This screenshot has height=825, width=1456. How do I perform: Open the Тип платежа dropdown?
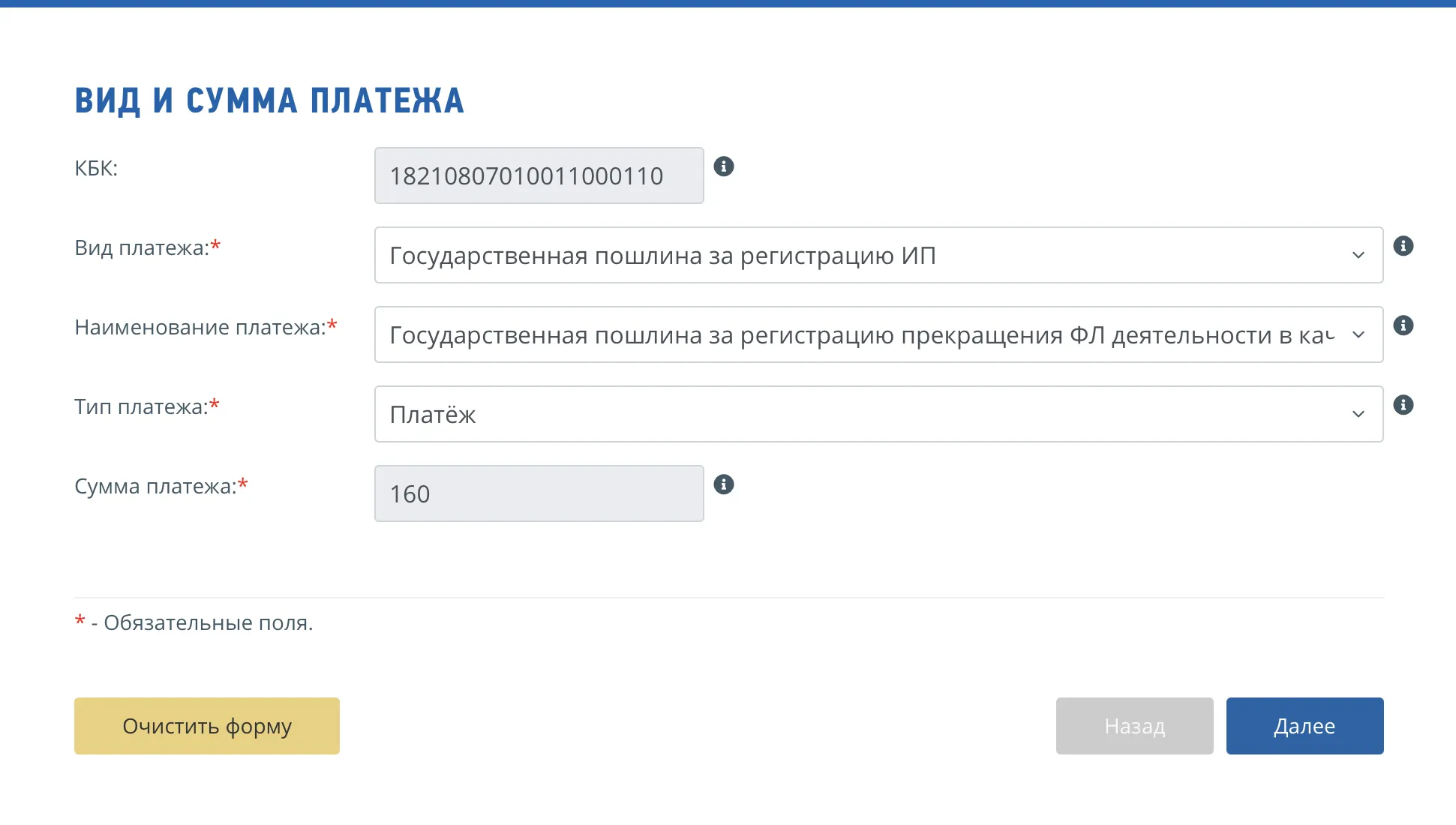(x=878, y=413)
